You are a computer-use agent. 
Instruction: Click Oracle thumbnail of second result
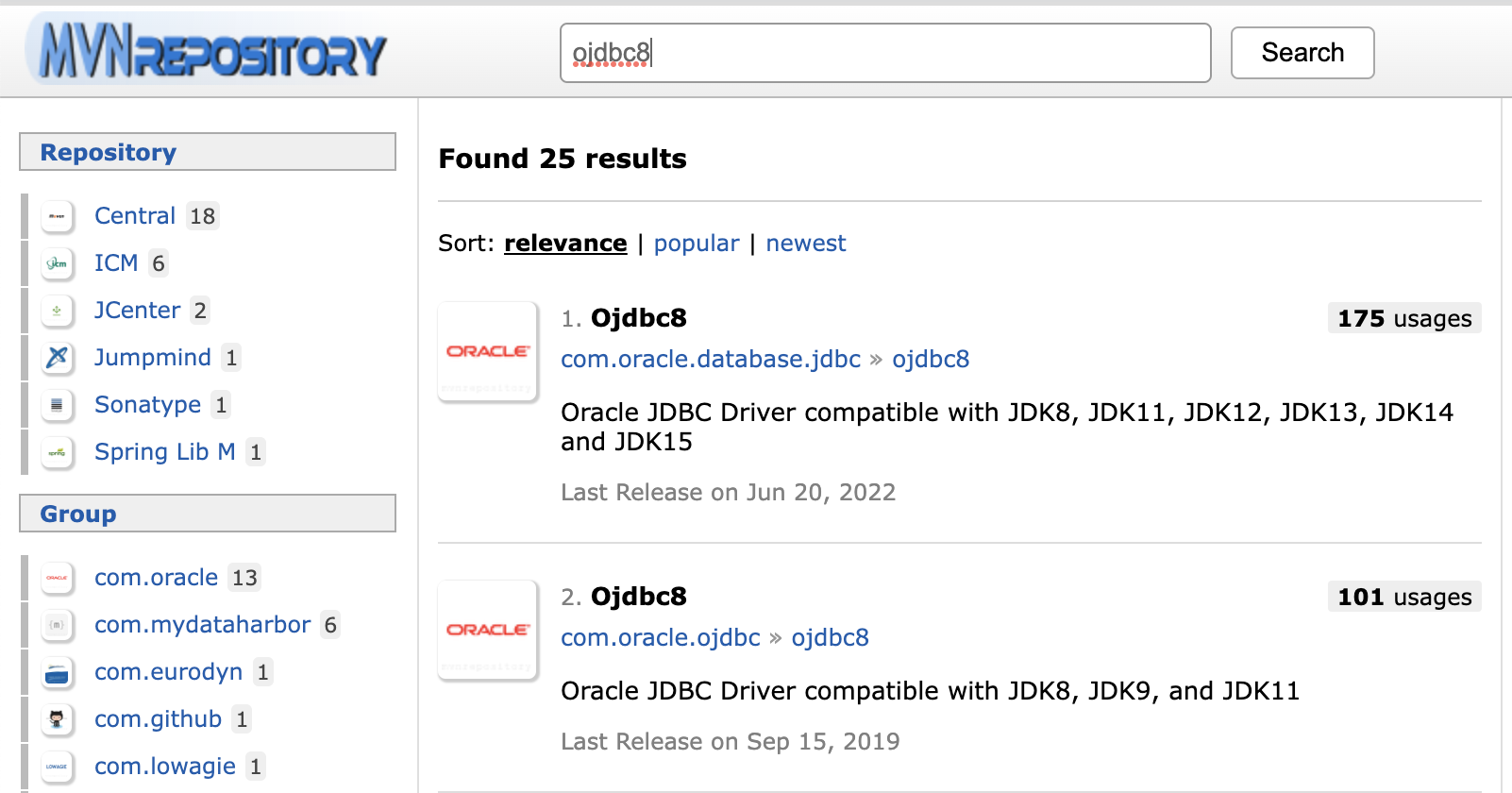488,630
